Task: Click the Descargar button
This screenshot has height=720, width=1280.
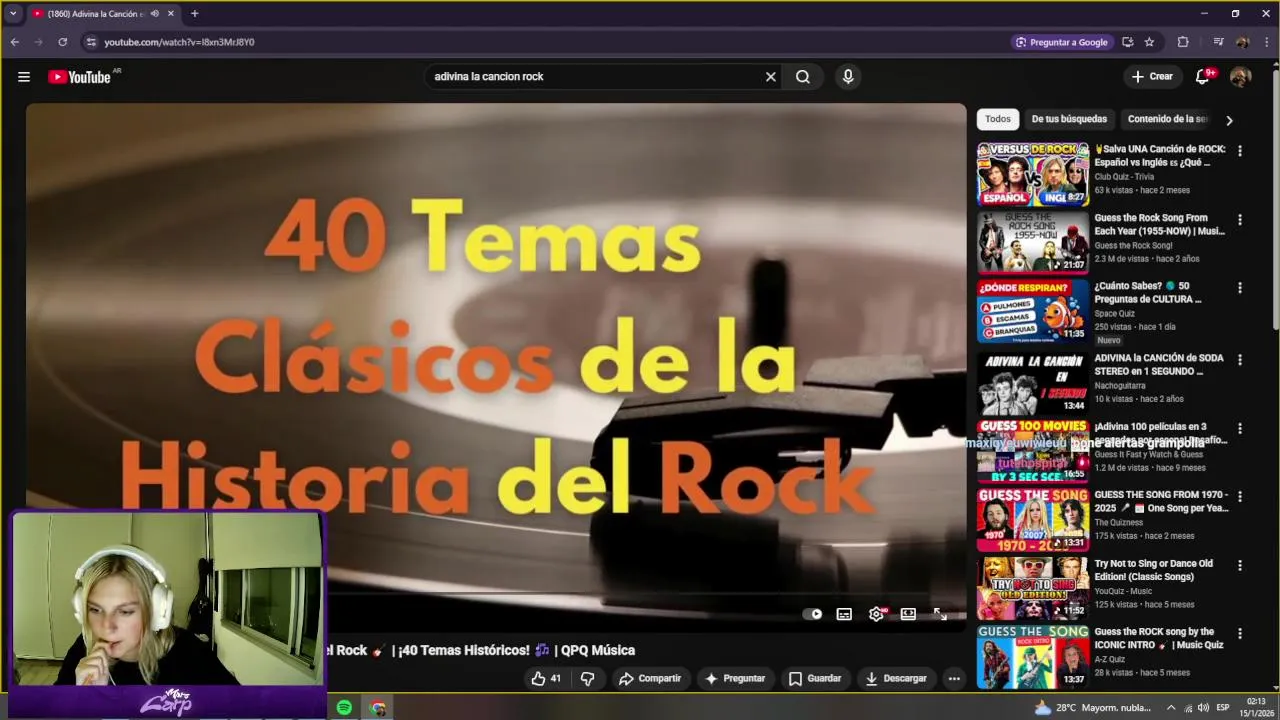Action: tap(896, 678)
